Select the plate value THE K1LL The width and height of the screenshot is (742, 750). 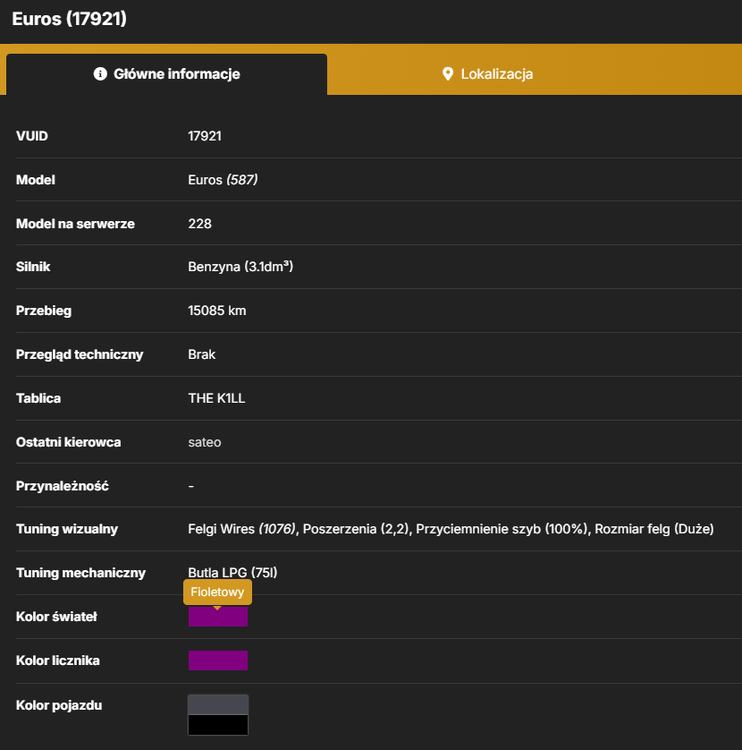216,398
